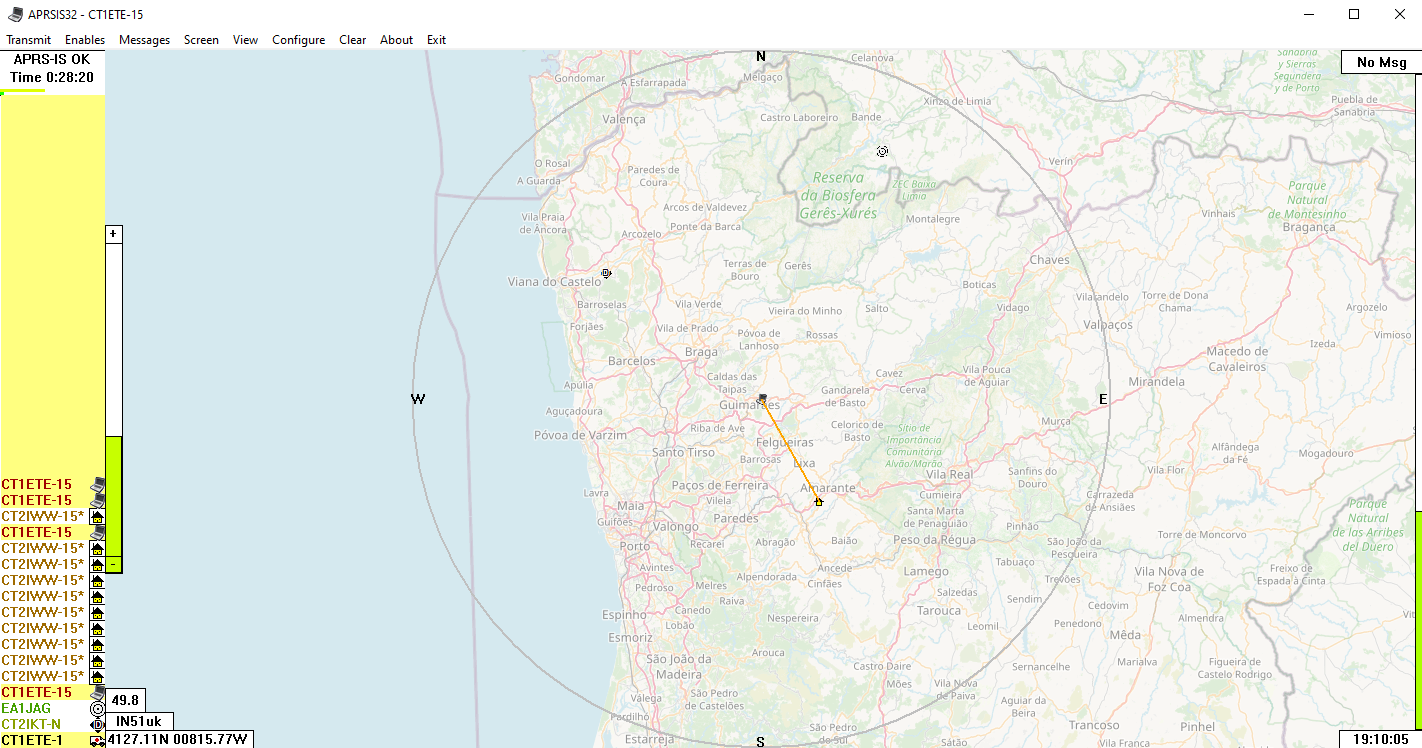Click the E compass marker on the range circle

[1103, 399]
